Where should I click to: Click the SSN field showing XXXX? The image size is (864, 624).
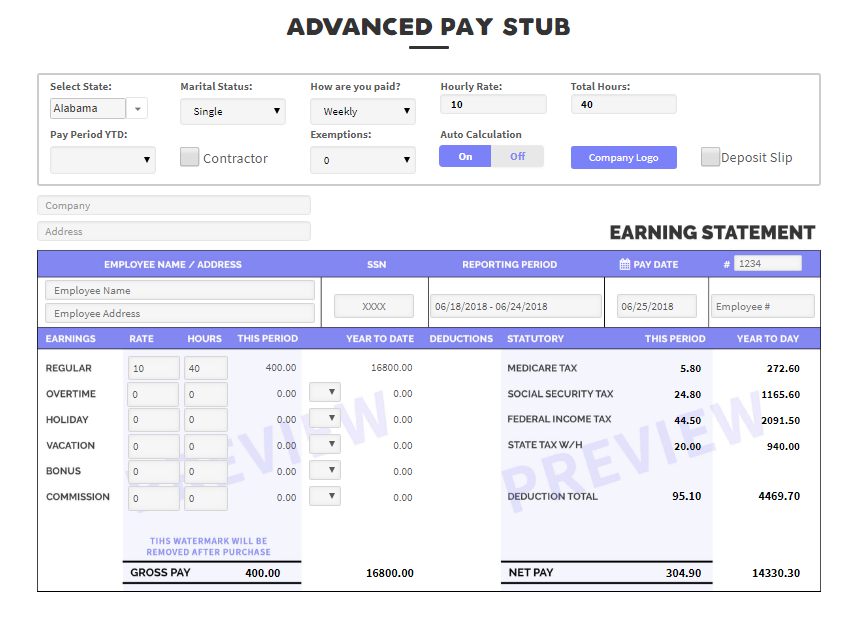[376, 305]
